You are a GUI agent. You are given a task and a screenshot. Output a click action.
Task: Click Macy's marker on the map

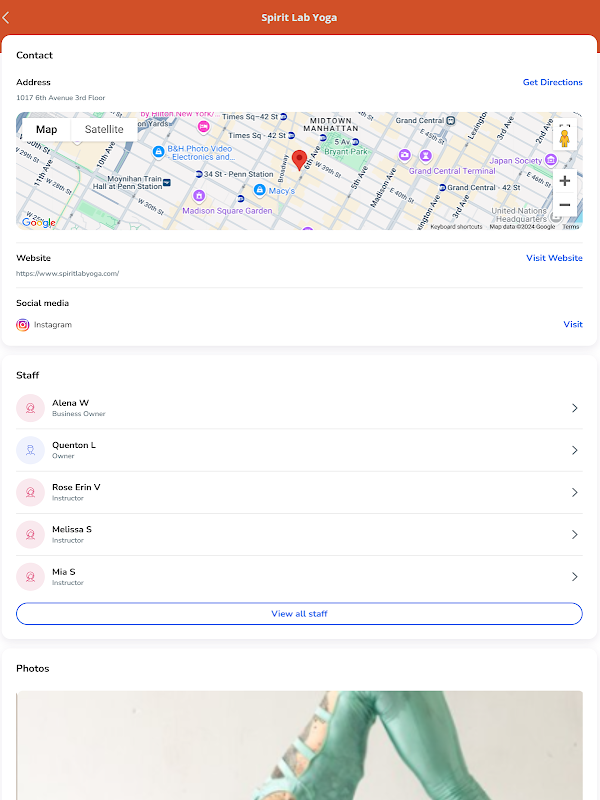260,190
